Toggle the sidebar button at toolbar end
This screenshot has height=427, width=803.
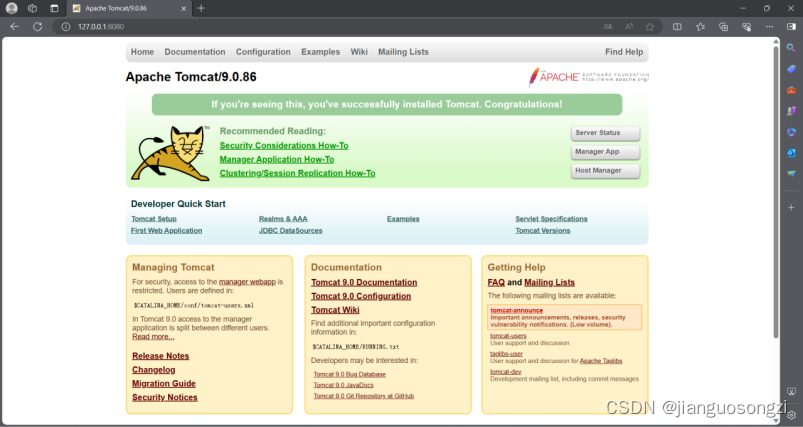(x=791, y=27)
